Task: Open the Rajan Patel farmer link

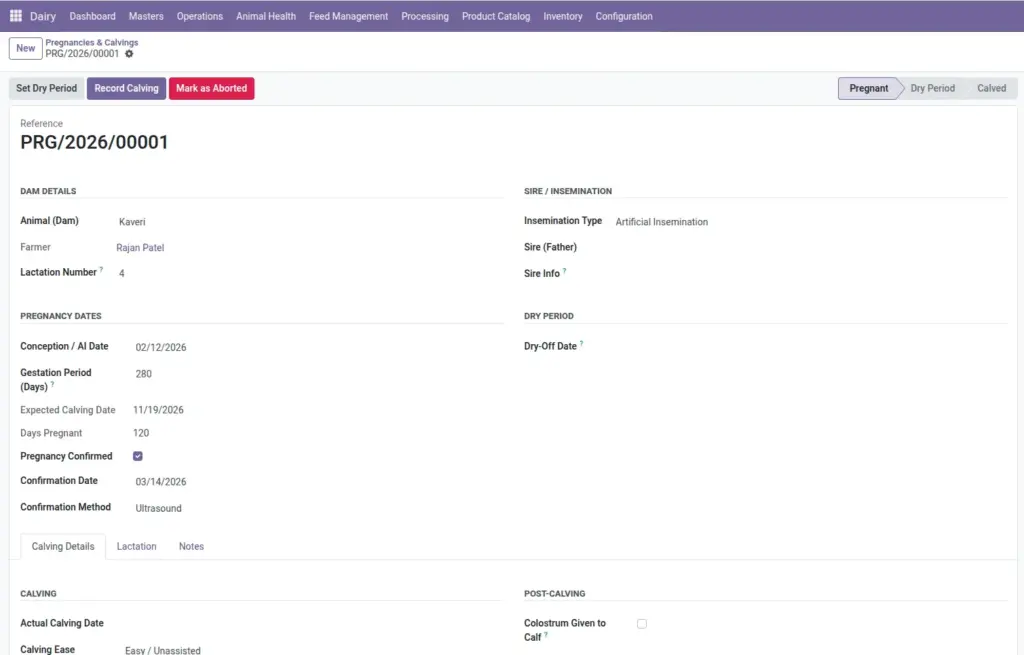Action: tap(140, 248)
